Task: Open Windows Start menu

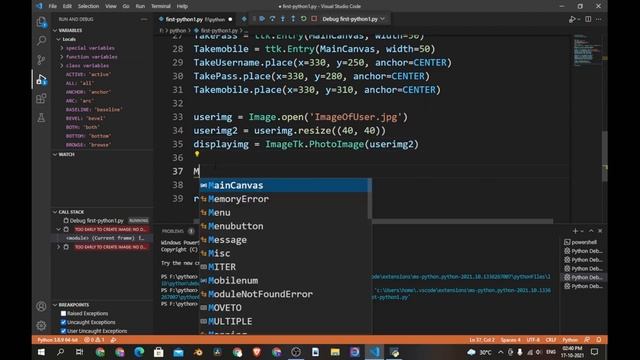Action: tap(41, 352)
